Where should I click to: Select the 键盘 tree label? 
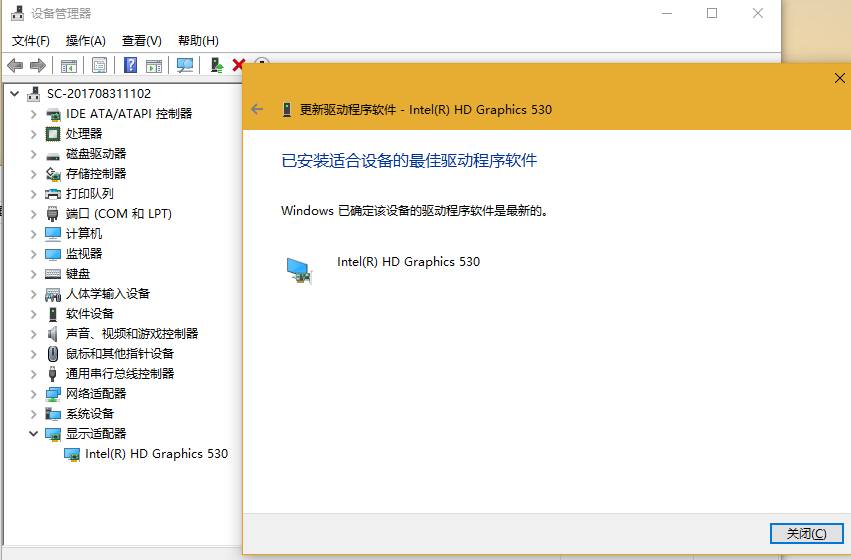coord(78,273)
